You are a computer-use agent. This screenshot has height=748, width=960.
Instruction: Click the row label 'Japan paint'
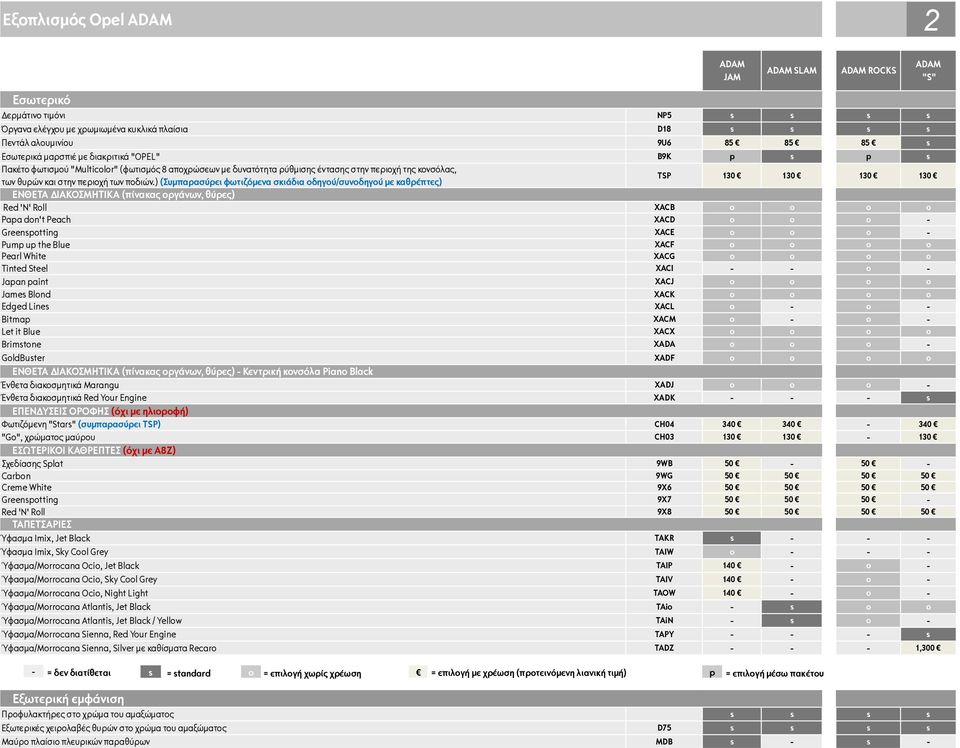[24, 282]
